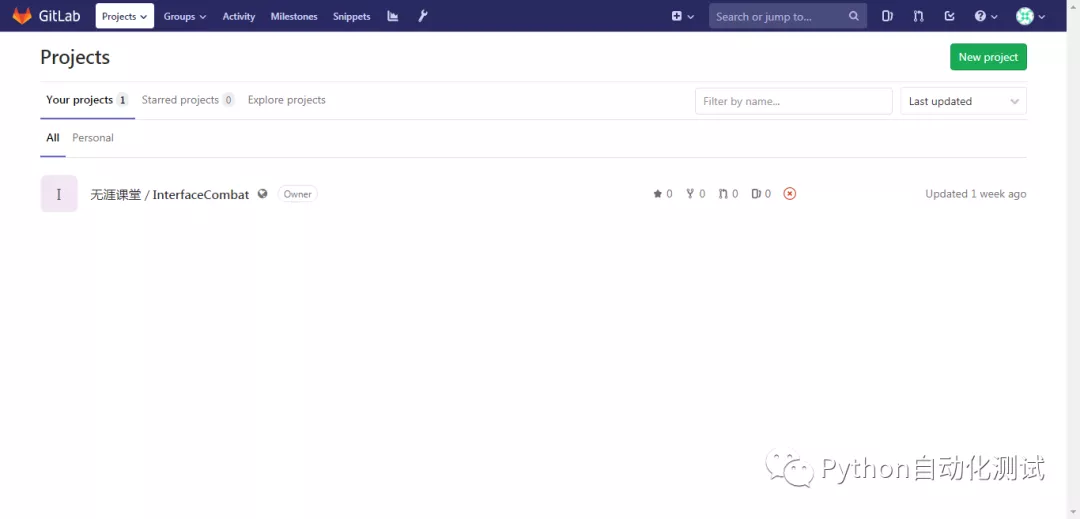Open the instance statistics chart icon
The image size is (1080, 519).
coord(393,16)
